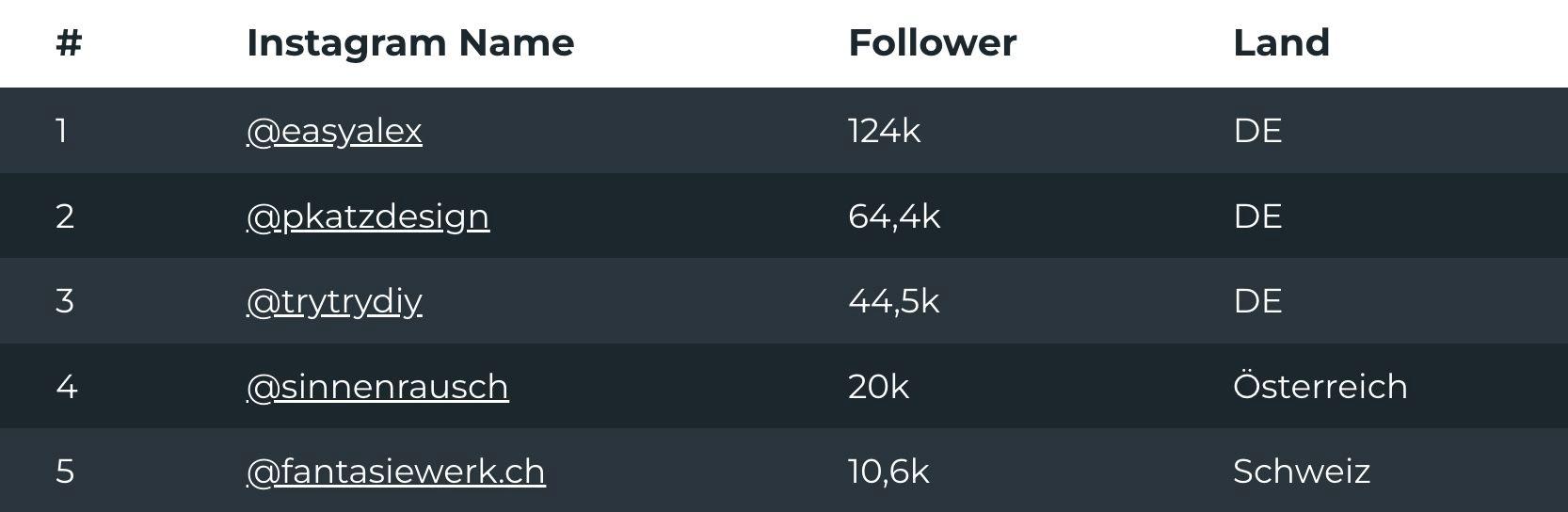Select the 44,5k follower cell
Image resolution: width=1568 pixels, height=512 pixels.
[x=894, y=301]
